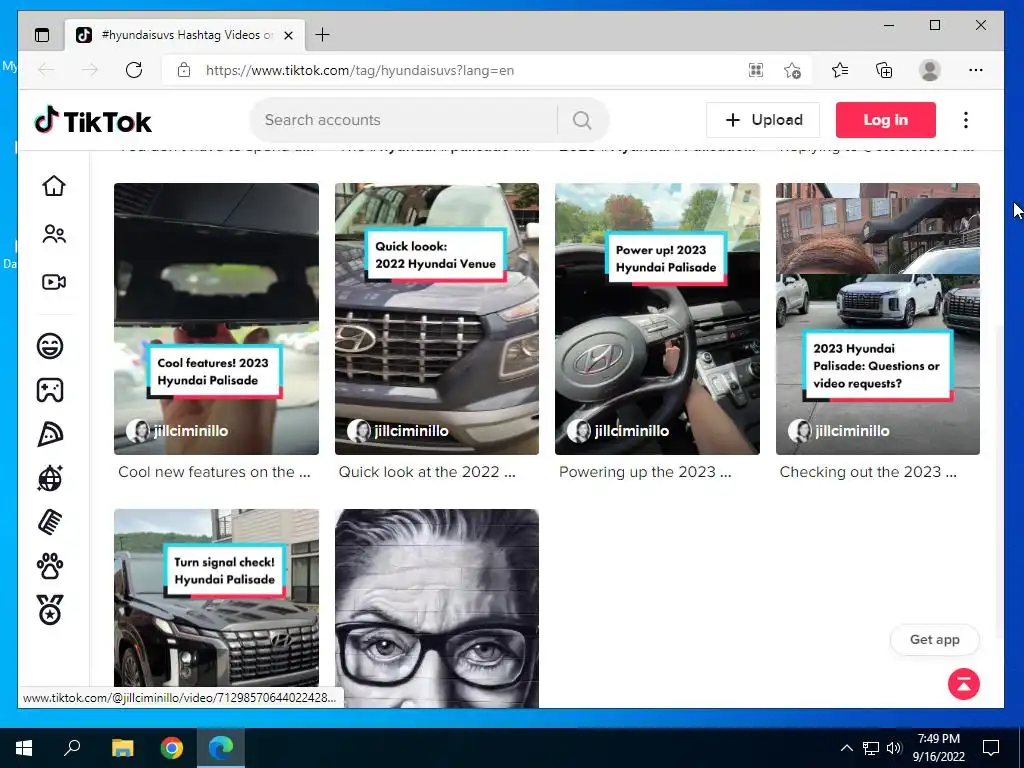Open the Quick look 2022 Hyundai Venue video
The height and width of the screenshot is (768, 1024).
pyautogui.click(x=437, y=319)
